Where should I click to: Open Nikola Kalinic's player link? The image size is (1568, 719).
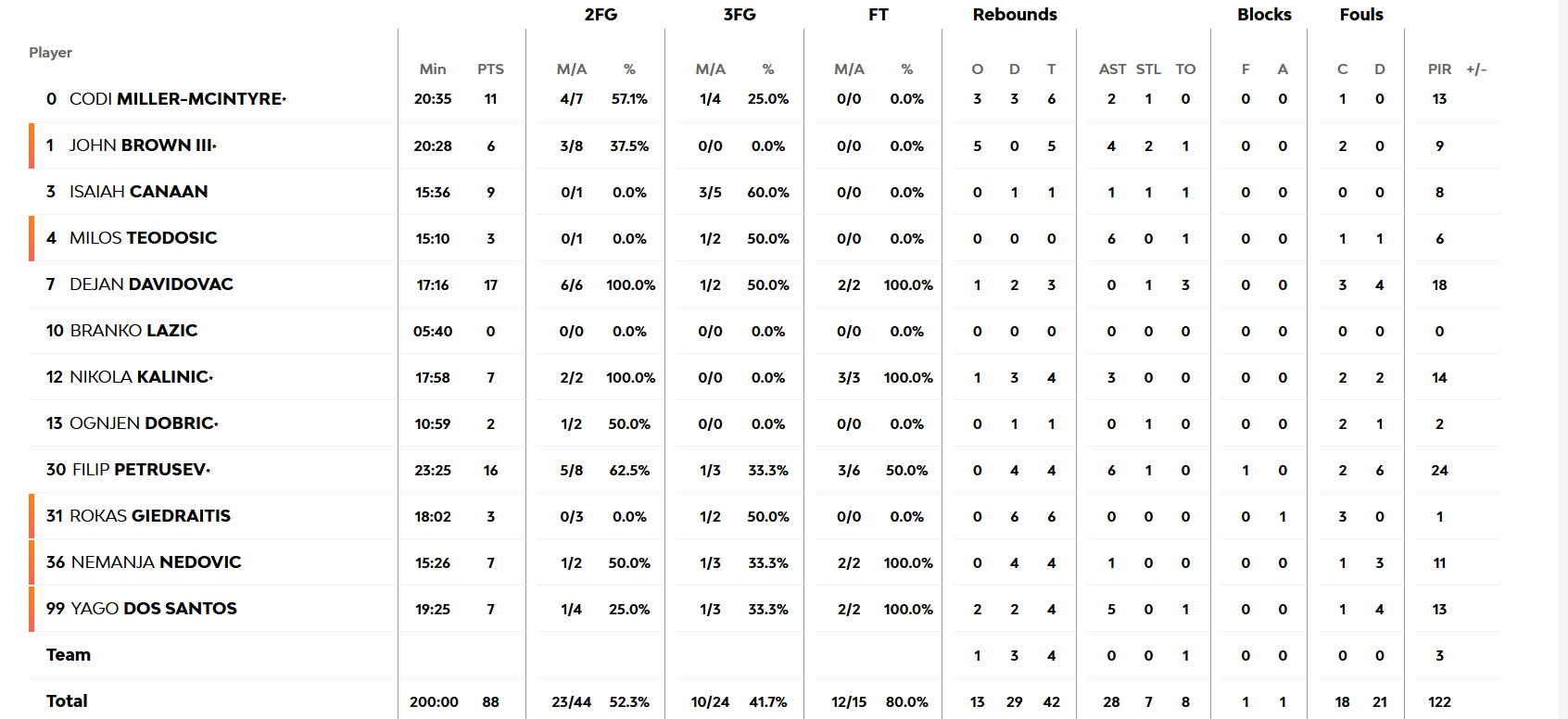coord(140,377)
